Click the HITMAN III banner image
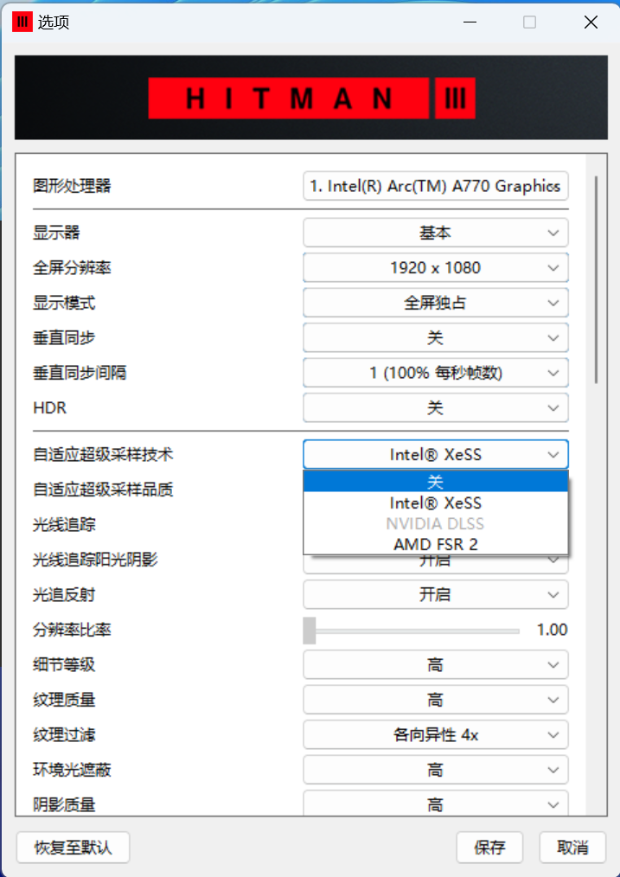 pos(311,97)
